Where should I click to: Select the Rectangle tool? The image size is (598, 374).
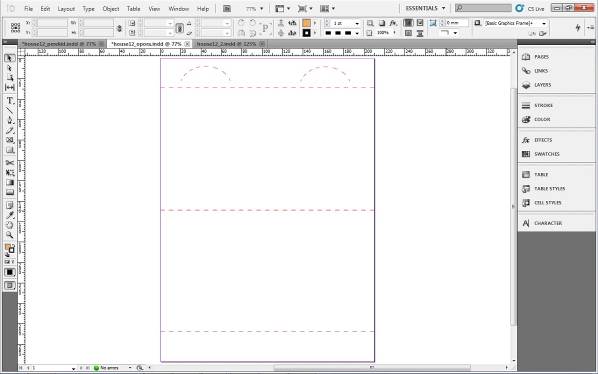(10, 150)
